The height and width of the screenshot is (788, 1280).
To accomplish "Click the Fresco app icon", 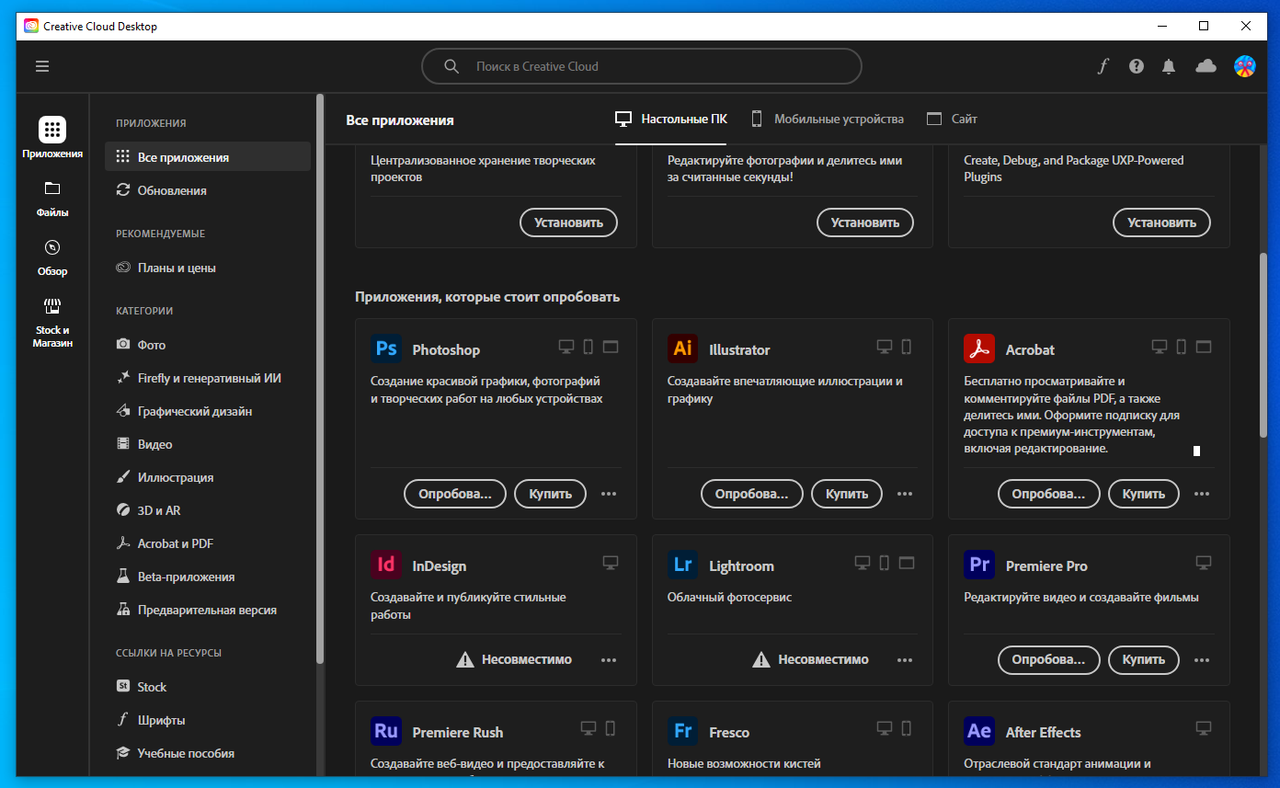I will (683, 731).
